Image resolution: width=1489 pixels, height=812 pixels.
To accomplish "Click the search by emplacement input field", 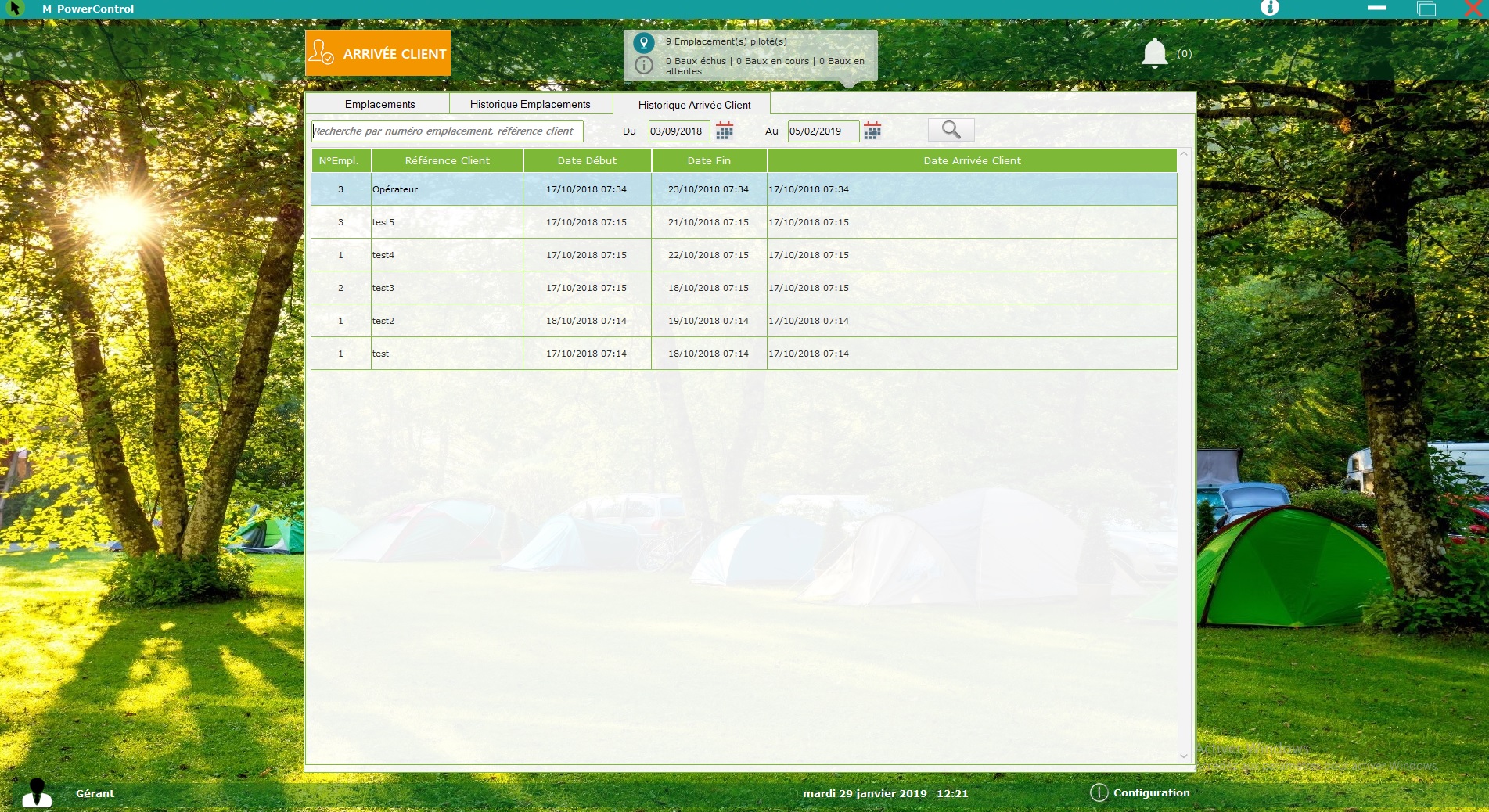I will 447,131.
